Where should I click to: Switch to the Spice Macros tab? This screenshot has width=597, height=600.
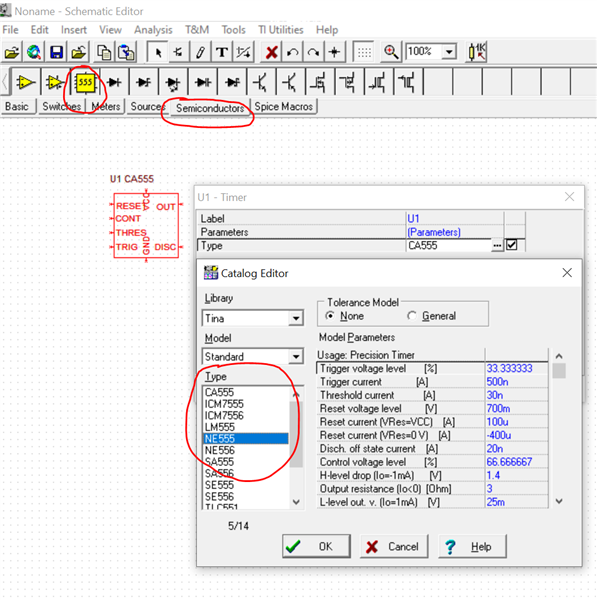click(284, 107)
